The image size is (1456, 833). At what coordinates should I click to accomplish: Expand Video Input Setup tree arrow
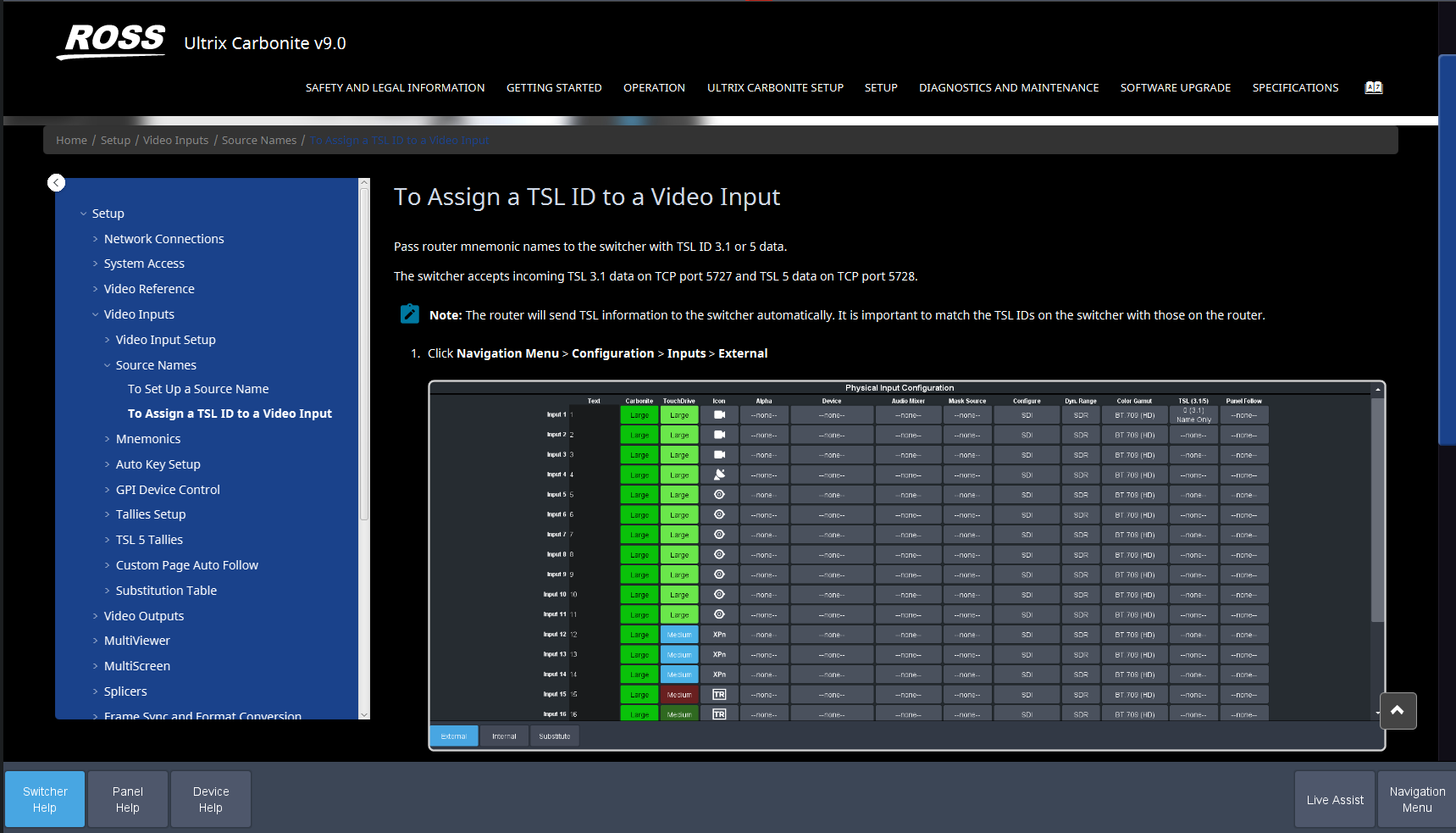[107, 340]
